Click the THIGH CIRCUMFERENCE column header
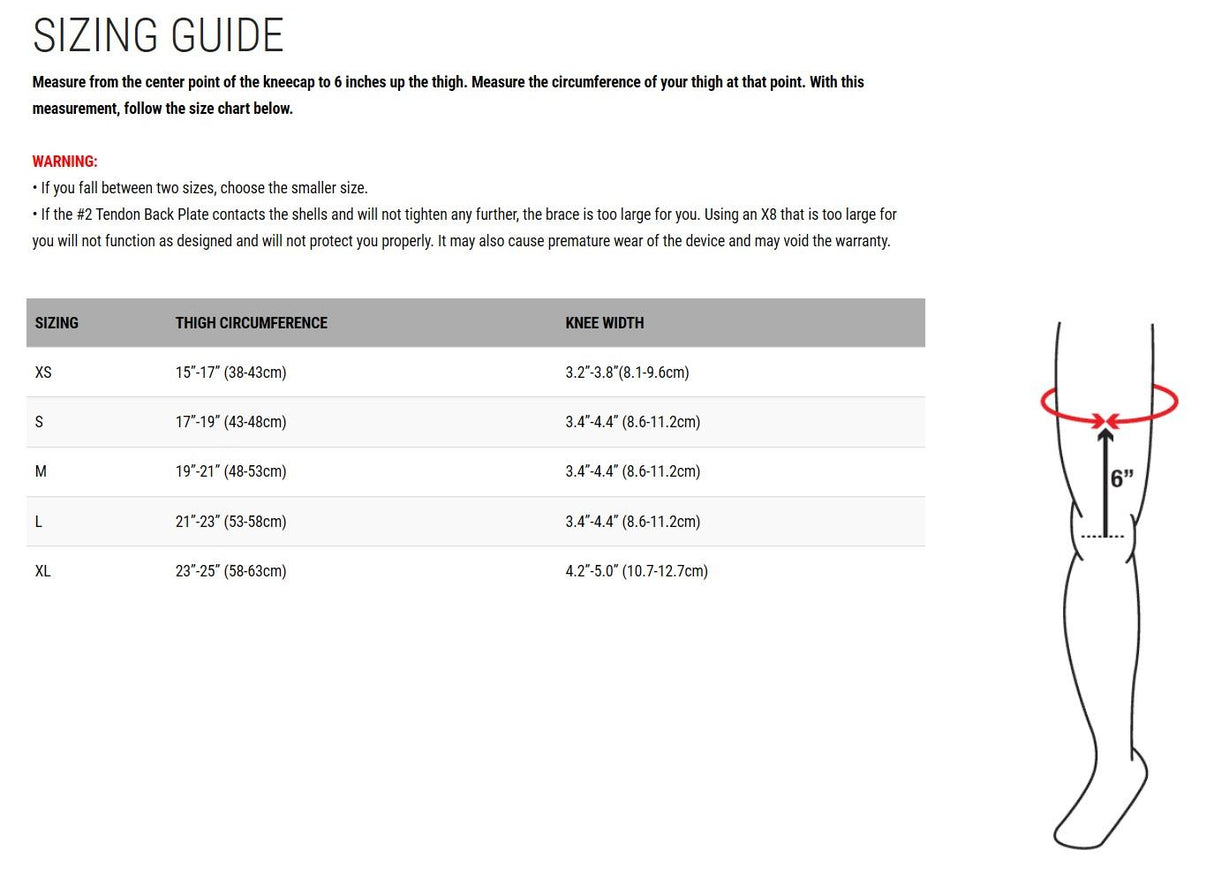The width and height of the screenshot is (1214, 873). (x=251, y=323)
